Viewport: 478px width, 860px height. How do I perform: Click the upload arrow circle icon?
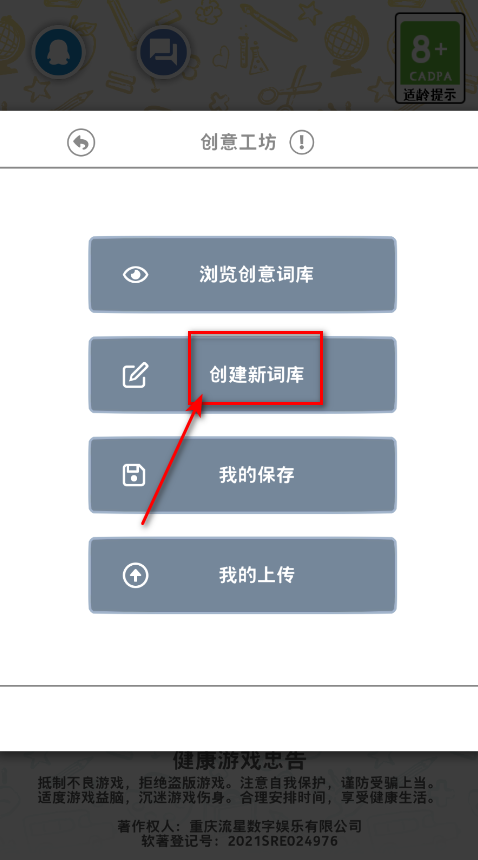coord(135,575)
